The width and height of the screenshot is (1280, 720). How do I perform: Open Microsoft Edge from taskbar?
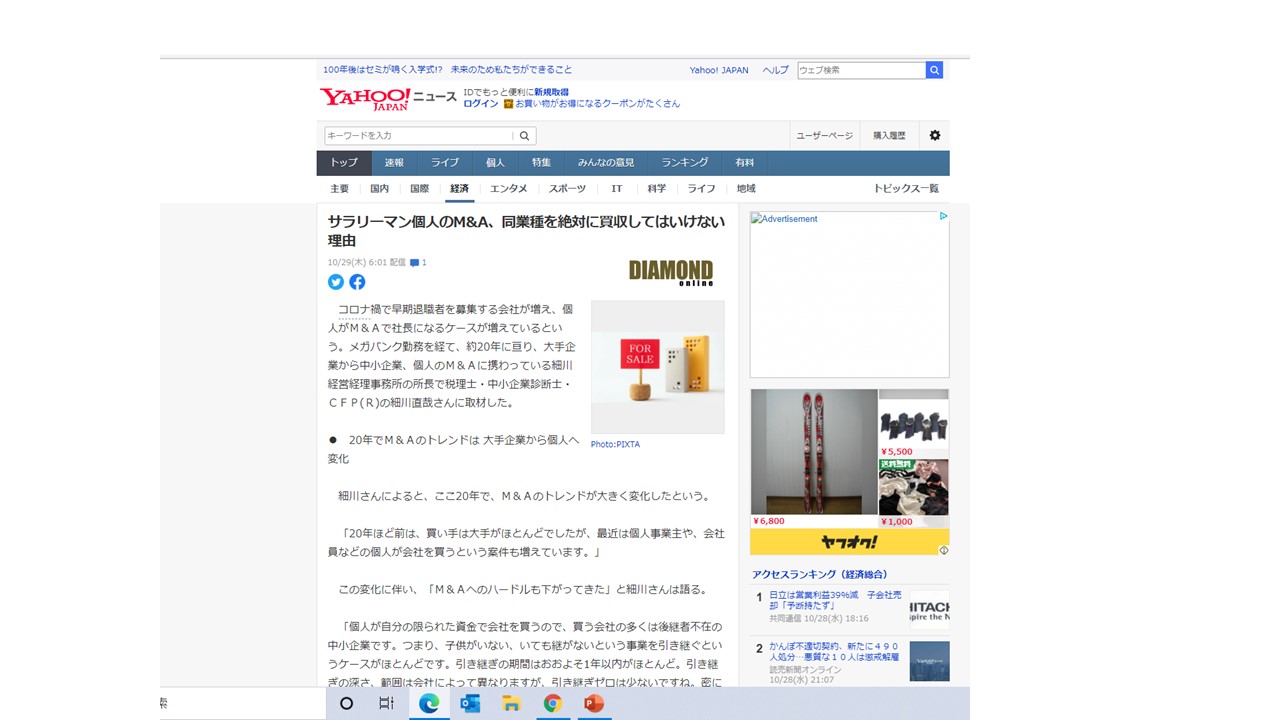coord(428,703)
